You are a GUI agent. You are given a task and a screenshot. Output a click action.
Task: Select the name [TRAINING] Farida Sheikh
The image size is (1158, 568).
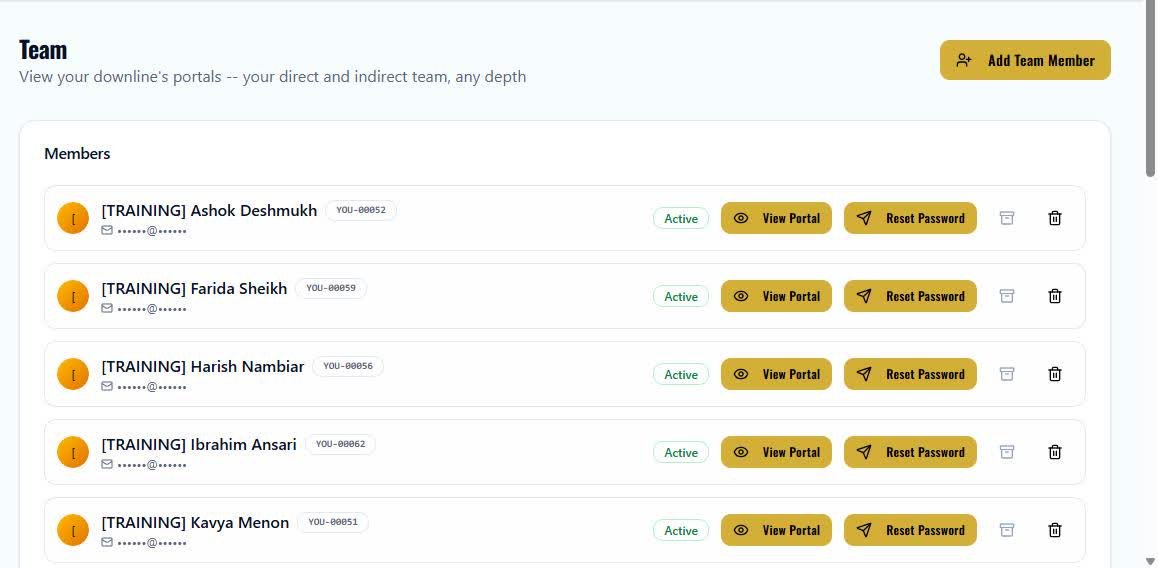[x=194, y=289]
